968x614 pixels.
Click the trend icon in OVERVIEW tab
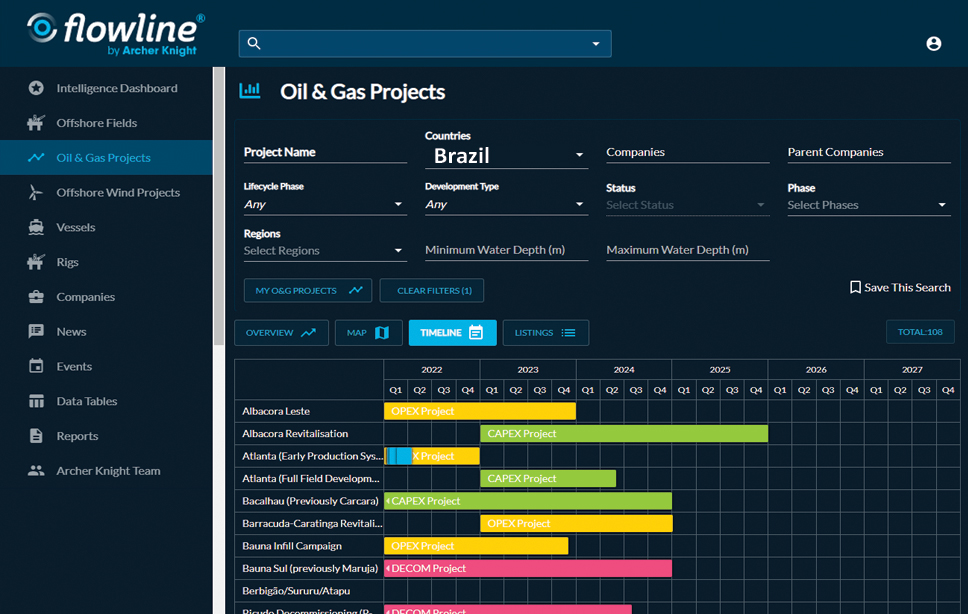point(308,333)
